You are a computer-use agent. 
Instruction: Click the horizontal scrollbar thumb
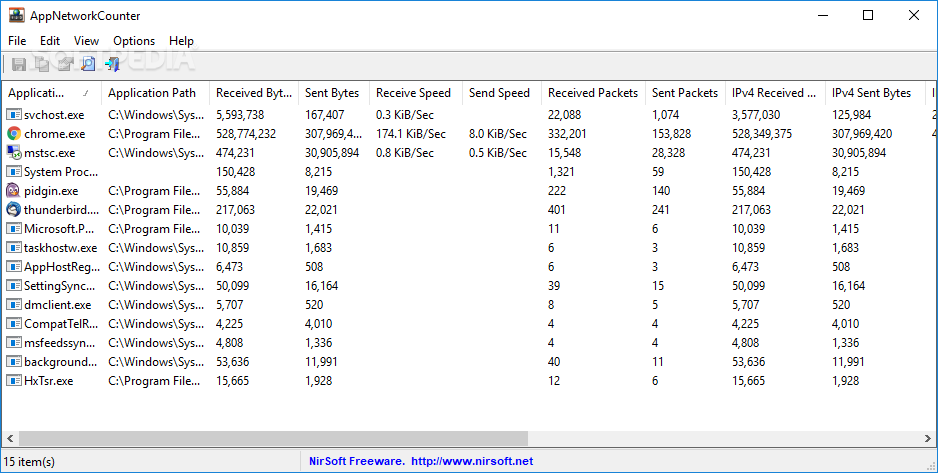pos(273,438)
